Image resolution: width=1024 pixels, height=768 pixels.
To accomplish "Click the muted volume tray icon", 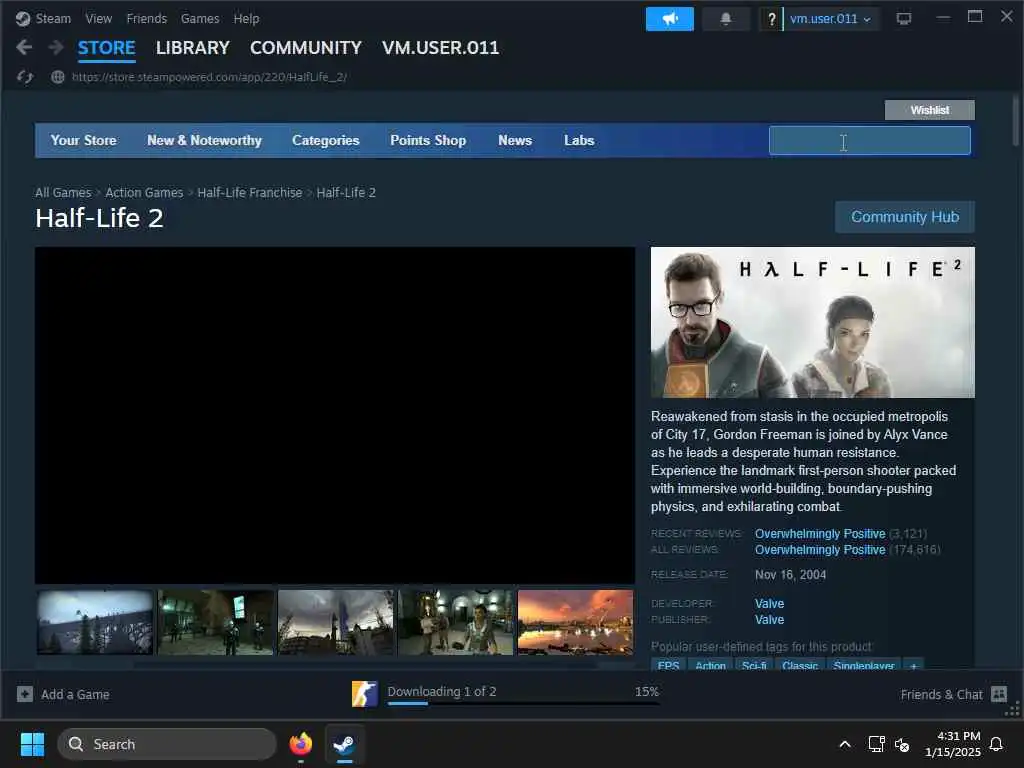I will coord(902,744).
